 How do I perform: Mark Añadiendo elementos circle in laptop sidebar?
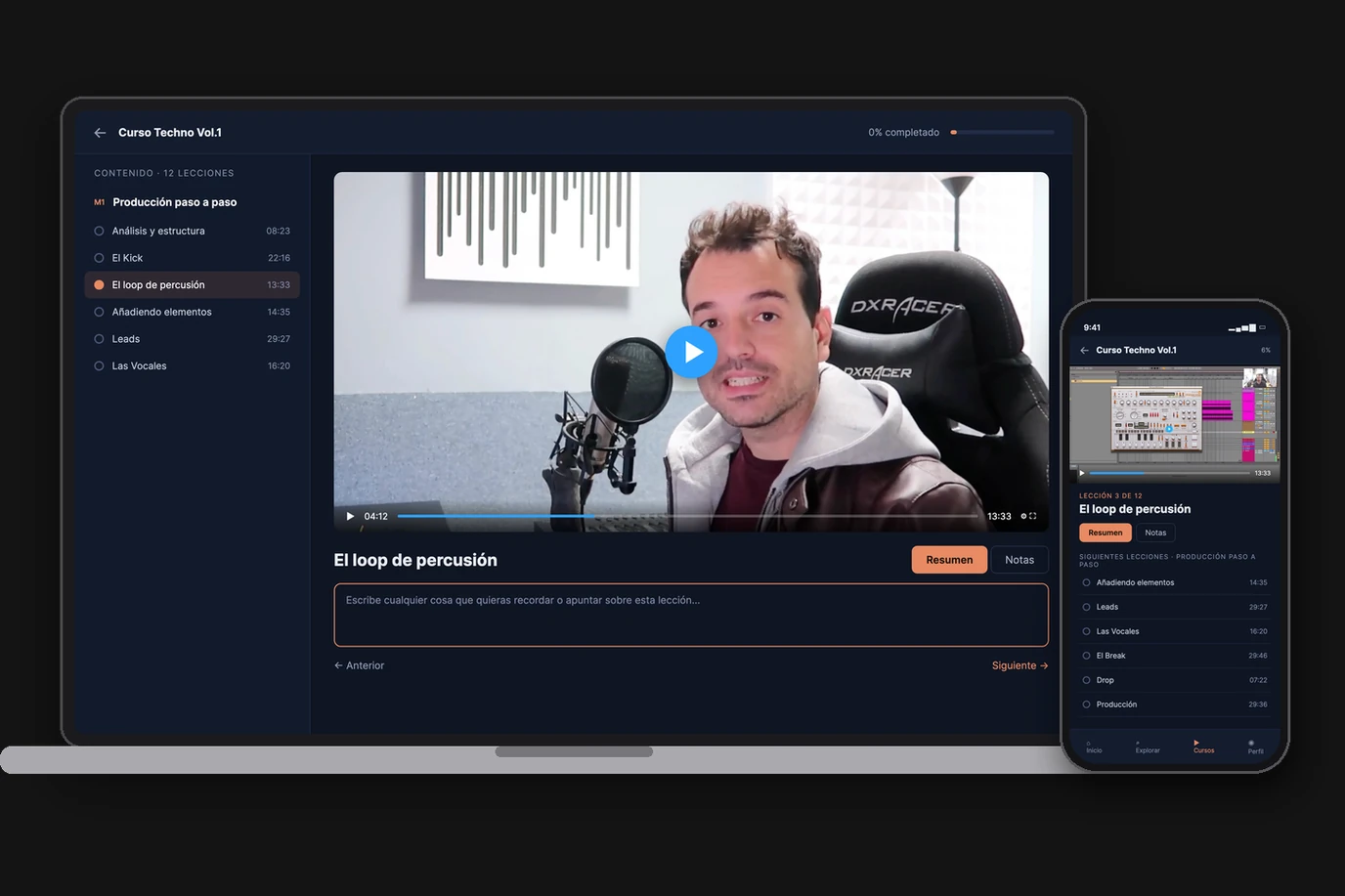point(99,312)
